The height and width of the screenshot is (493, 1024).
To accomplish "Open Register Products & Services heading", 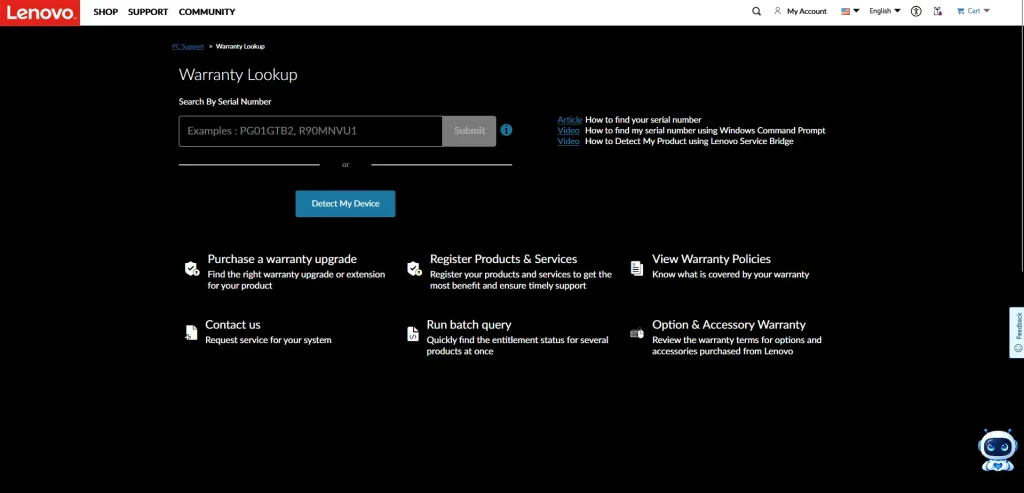I will pyautogui.click(x=504, y=259).
